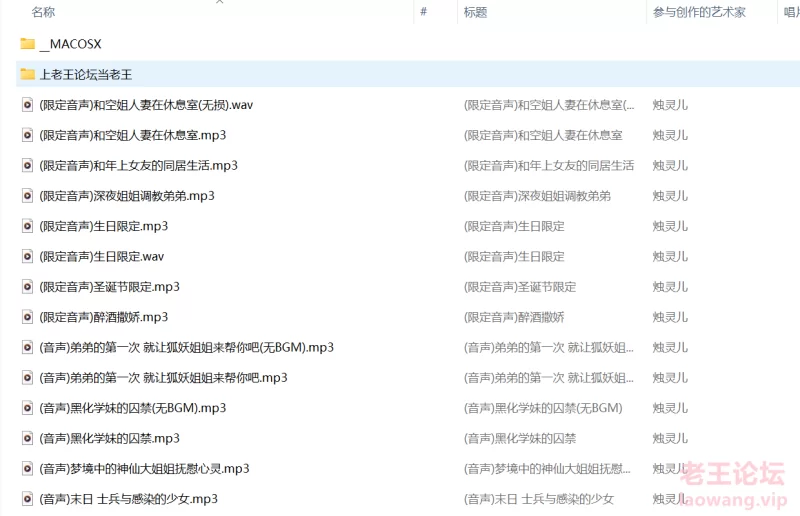This screenshot has height=516, width=800.
Task: Click the _MACOSX folder icon
Action: (x=28, y=44)
